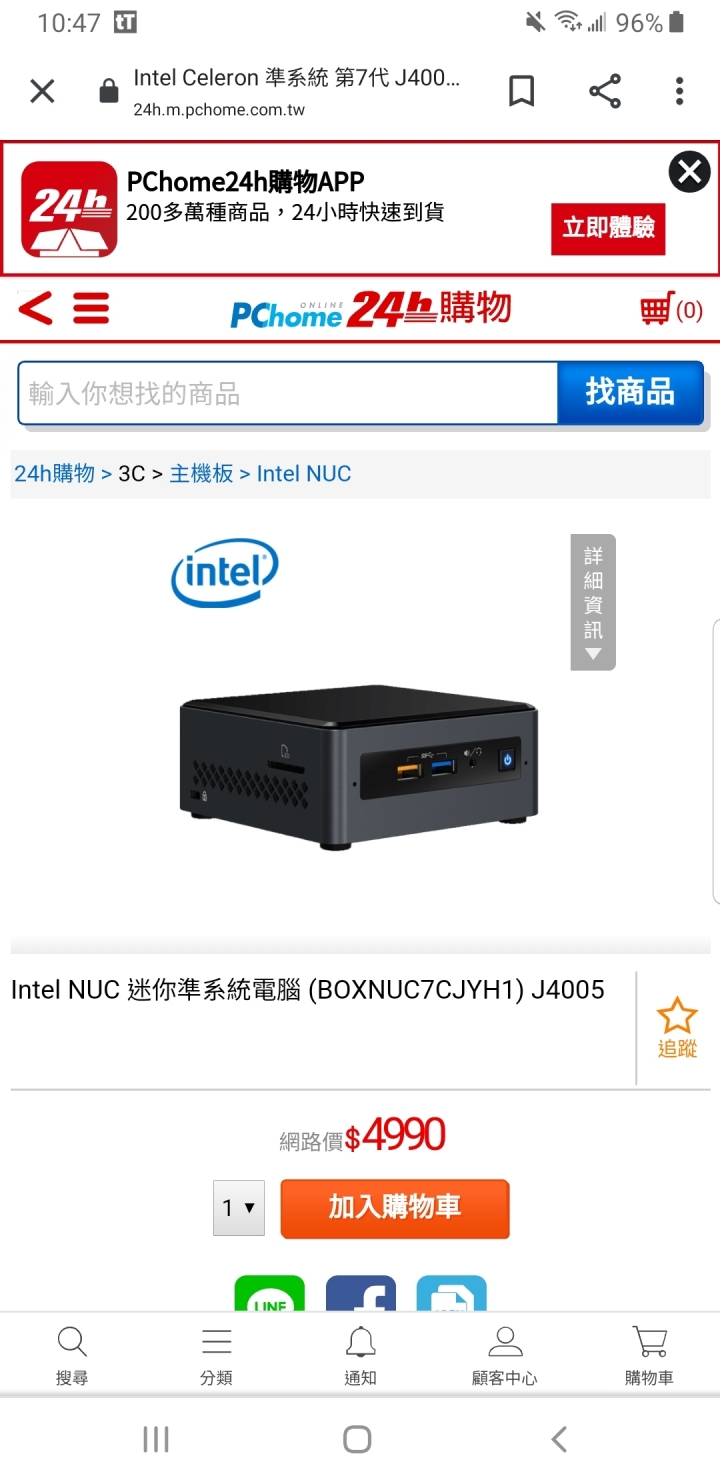
Task: Share product via Facebook icon
Action: (361, 1294)
